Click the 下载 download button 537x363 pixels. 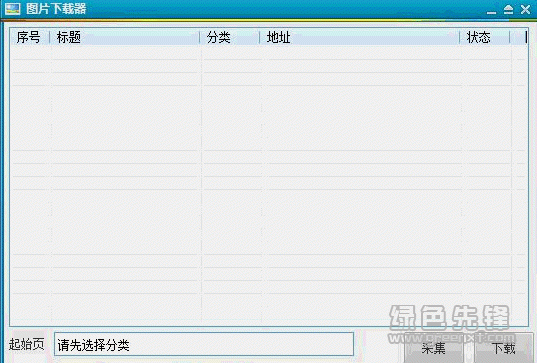coord(503,348)
